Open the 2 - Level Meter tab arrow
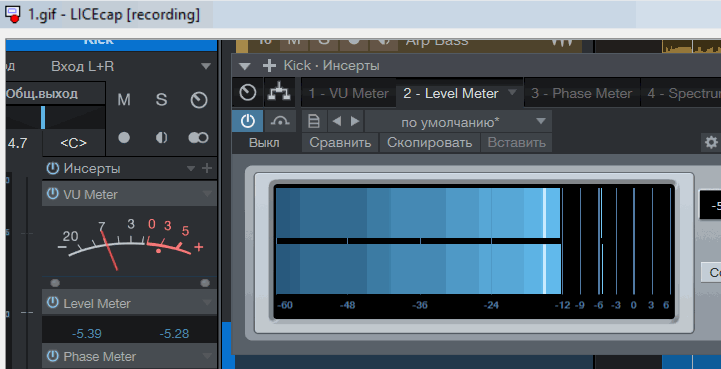This screenshot has width=721, height=369. click(x=512, y=92)
